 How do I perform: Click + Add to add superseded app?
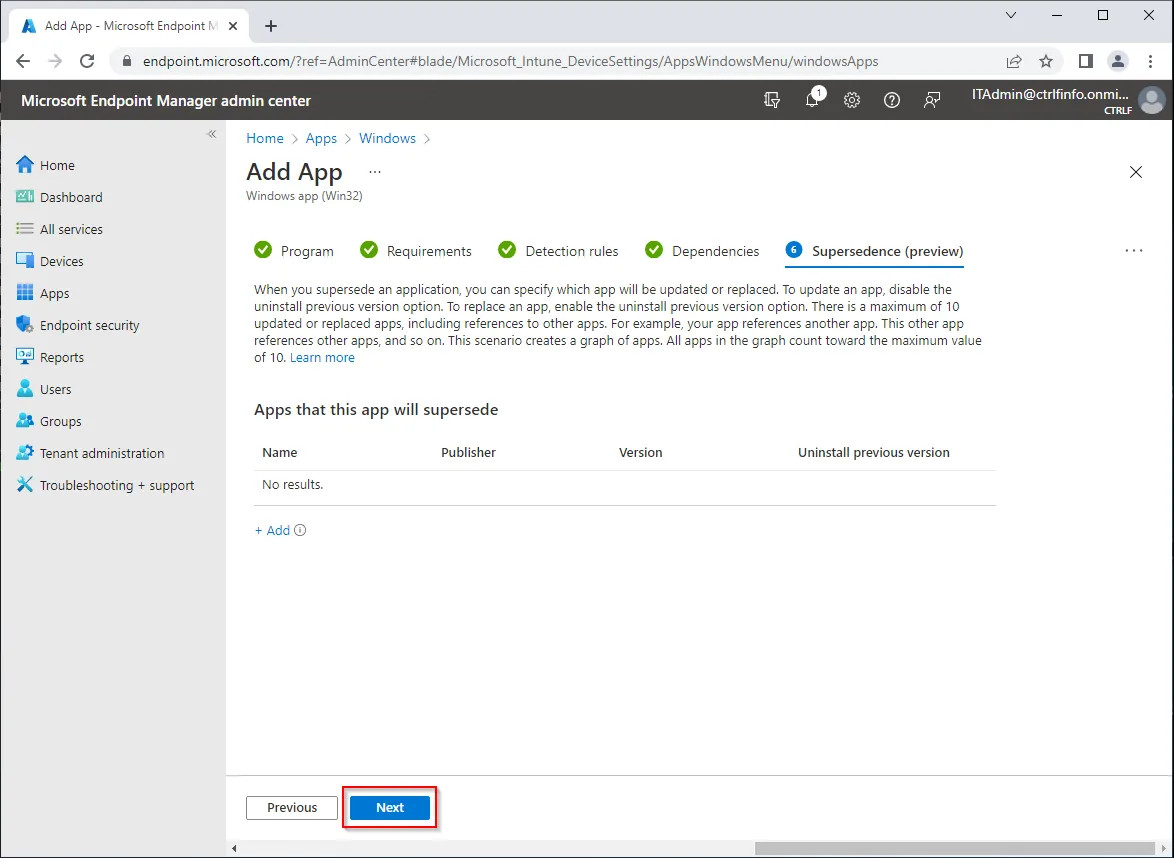coord(272,530)
